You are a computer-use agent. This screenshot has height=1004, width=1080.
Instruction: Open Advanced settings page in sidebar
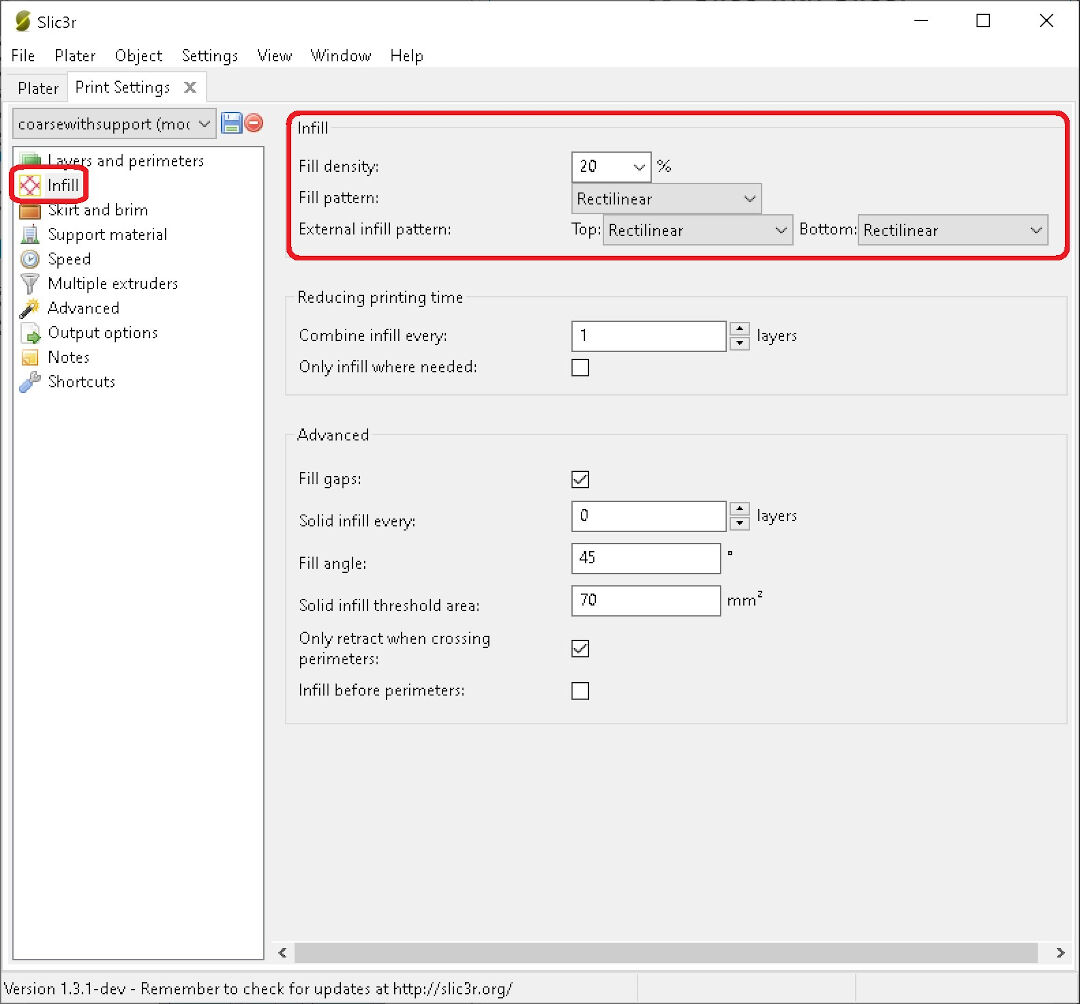click(83, 308)
